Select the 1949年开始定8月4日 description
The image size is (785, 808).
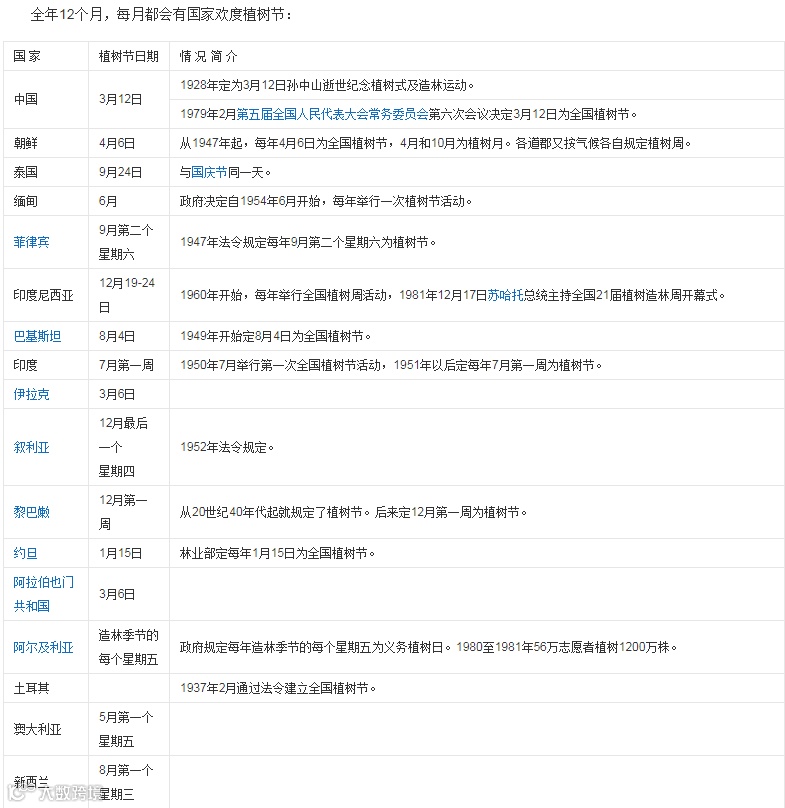(x=275, y=336)
